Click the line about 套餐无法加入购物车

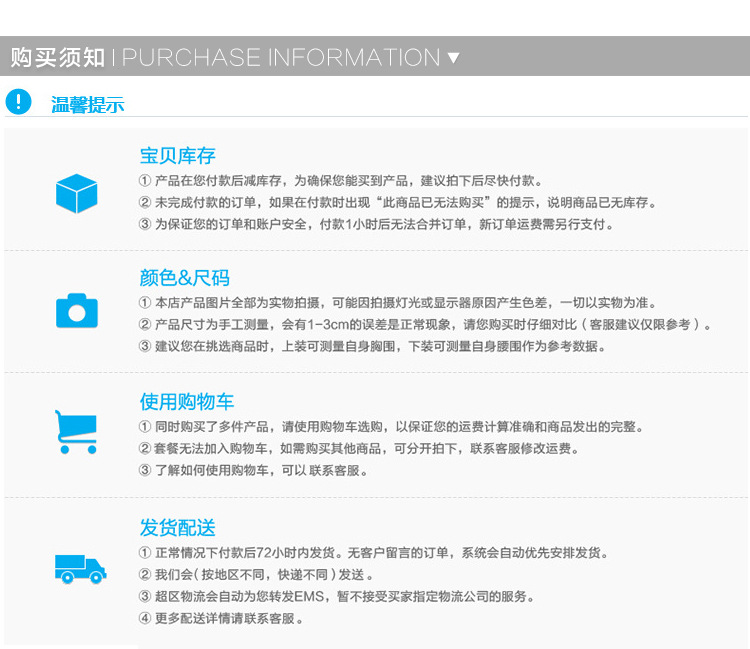(x=359, y=449)
